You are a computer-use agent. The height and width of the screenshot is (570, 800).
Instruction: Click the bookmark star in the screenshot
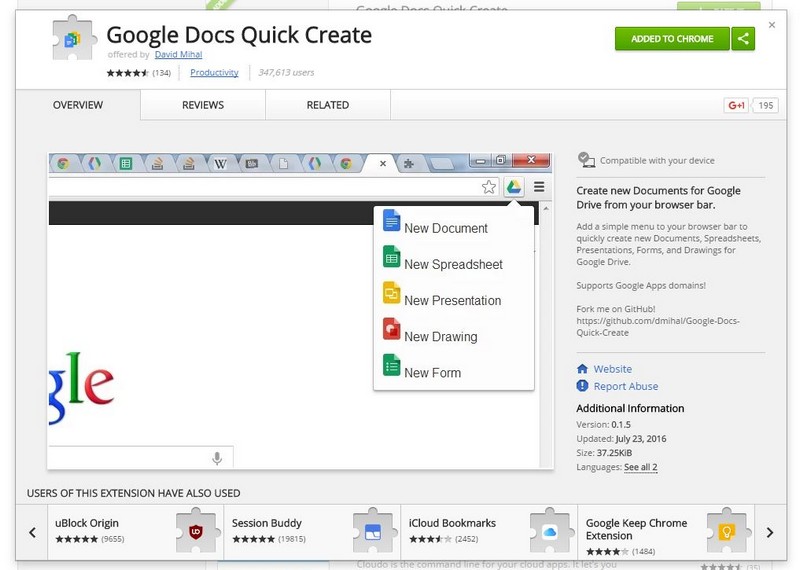point(489,187)
